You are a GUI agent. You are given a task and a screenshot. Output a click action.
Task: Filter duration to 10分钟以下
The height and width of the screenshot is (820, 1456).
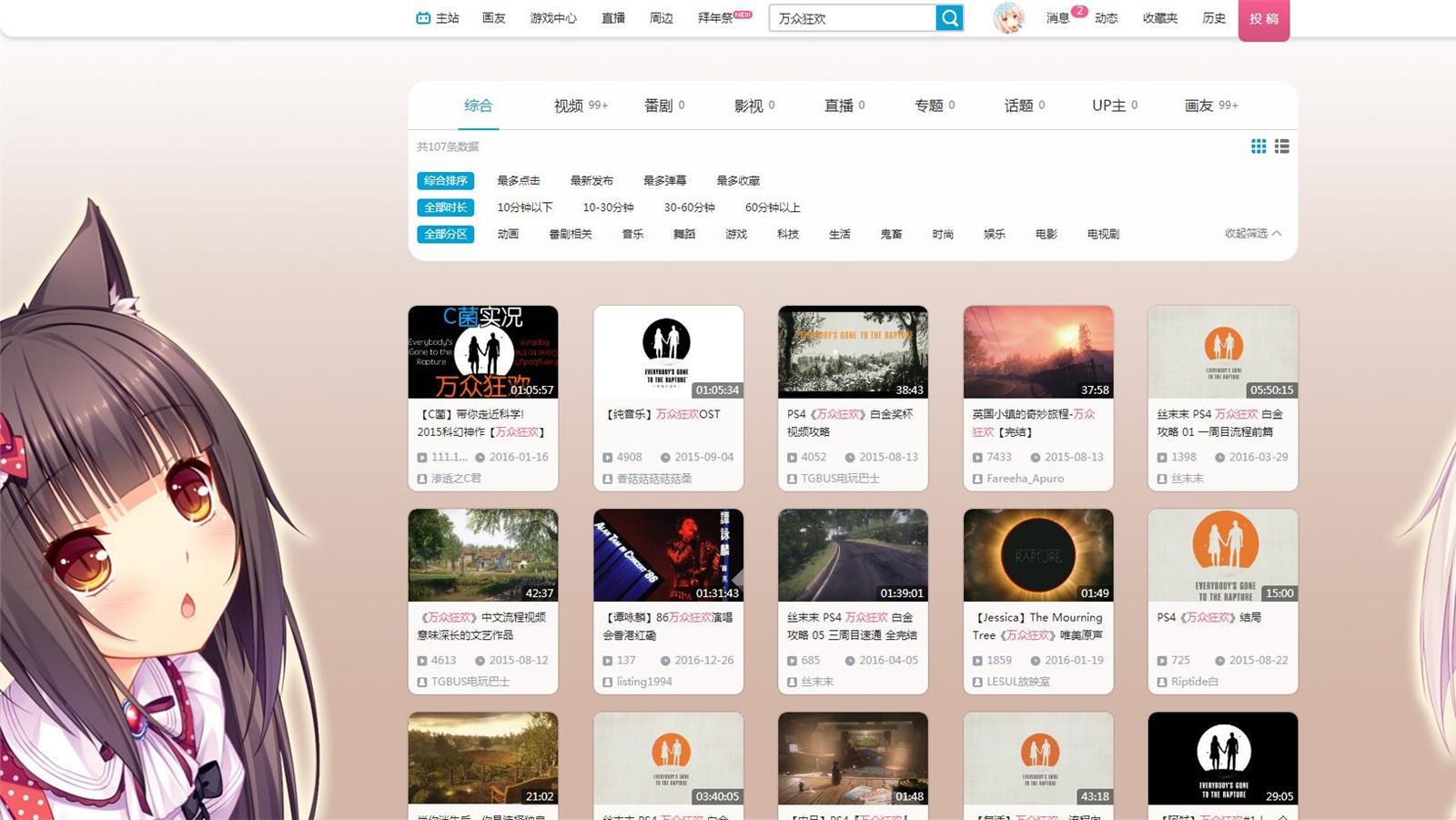(x=525, y=208)
